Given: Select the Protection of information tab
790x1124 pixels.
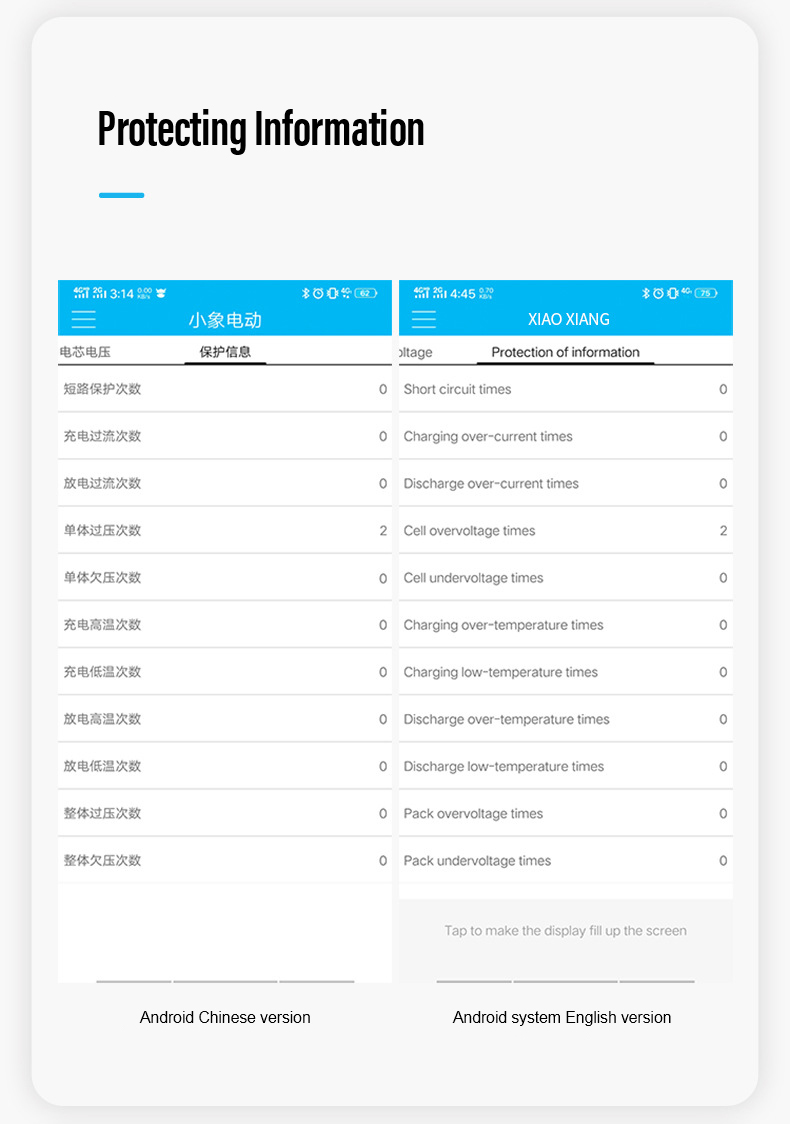Looking at the screenshot, I should pos(565,352).
